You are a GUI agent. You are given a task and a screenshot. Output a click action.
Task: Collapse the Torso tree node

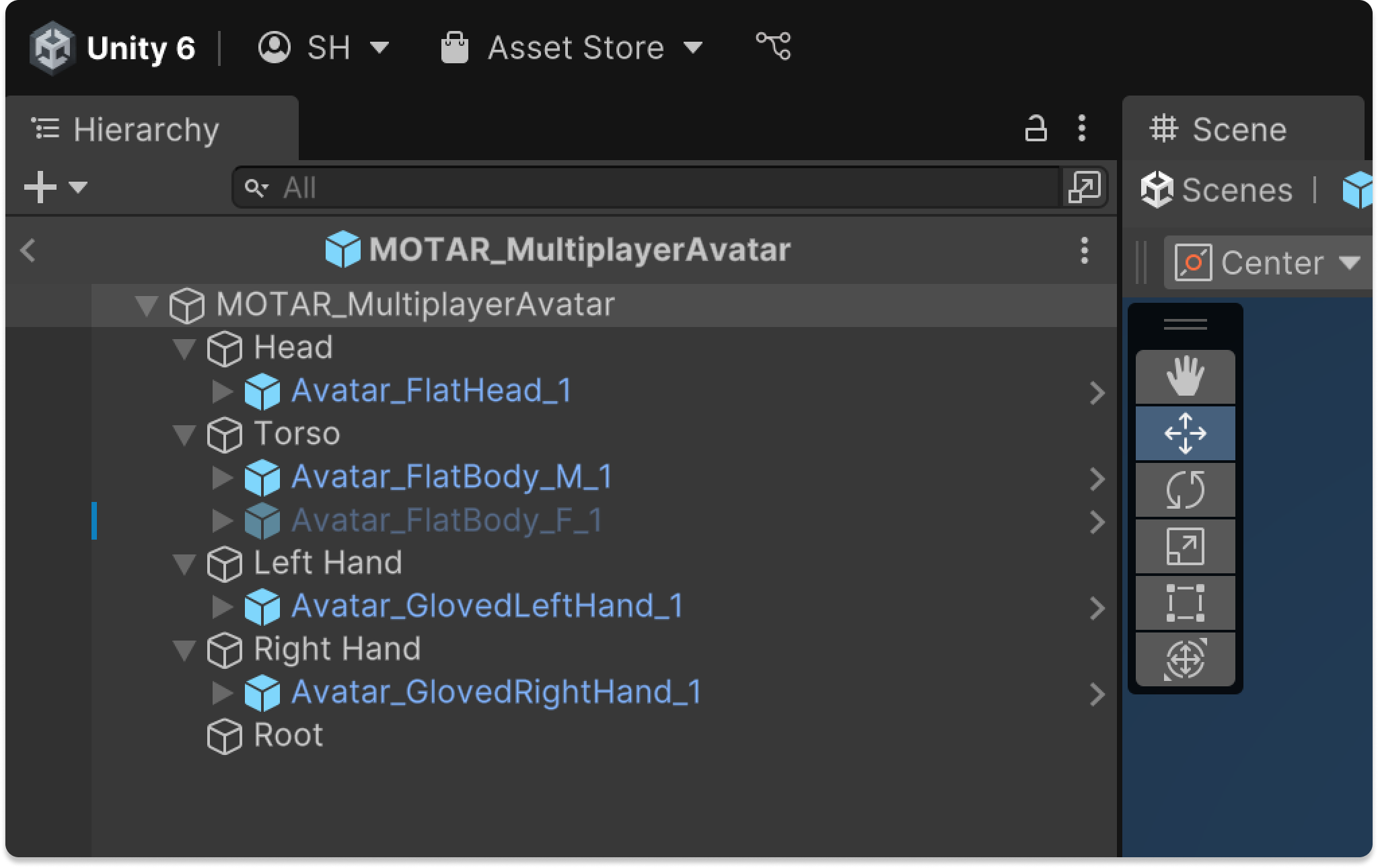tap(184, 435)
